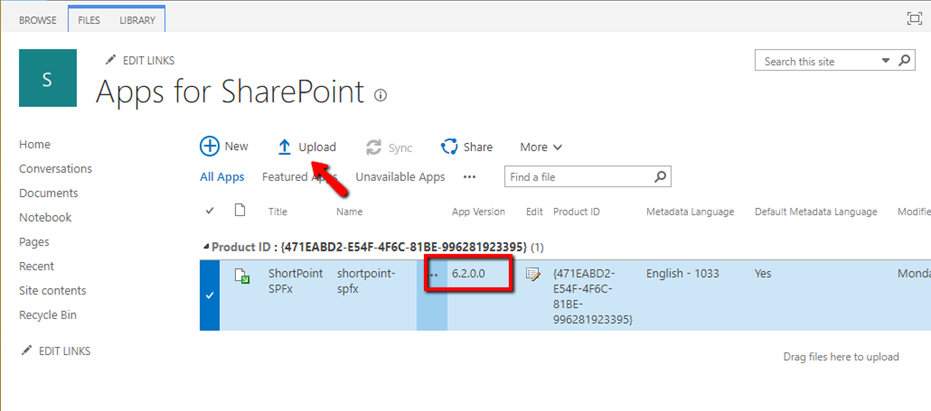Sort by the Title column
This screenshot has height=411, width=931.
pos(277,211)
